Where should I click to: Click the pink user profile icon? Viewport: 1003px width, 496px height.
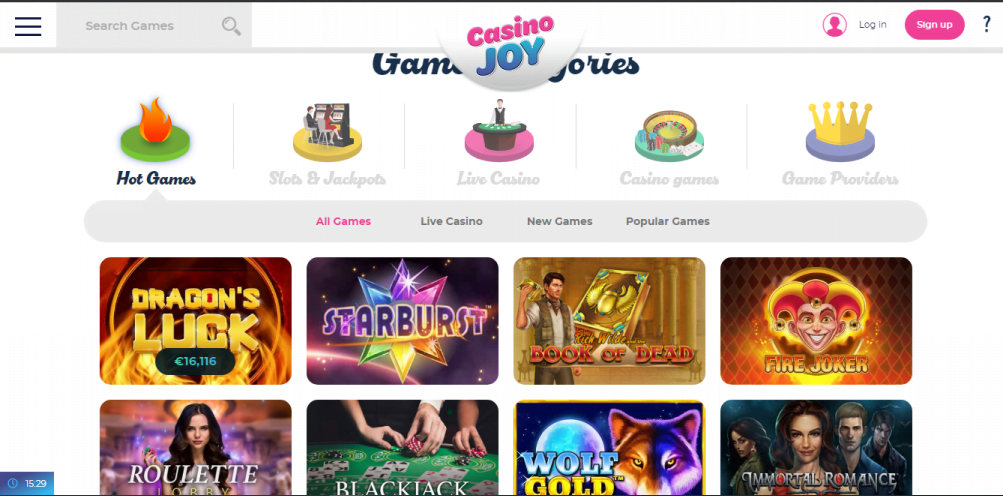pyautogui.click(x=834, y=25)
